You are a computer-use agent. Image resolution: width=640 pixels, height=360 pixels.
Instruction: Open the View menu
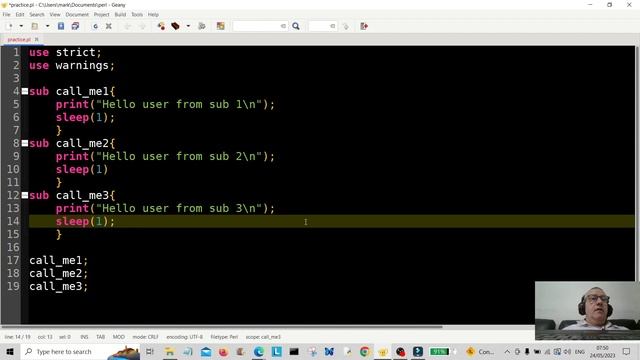tap(55, 14)
